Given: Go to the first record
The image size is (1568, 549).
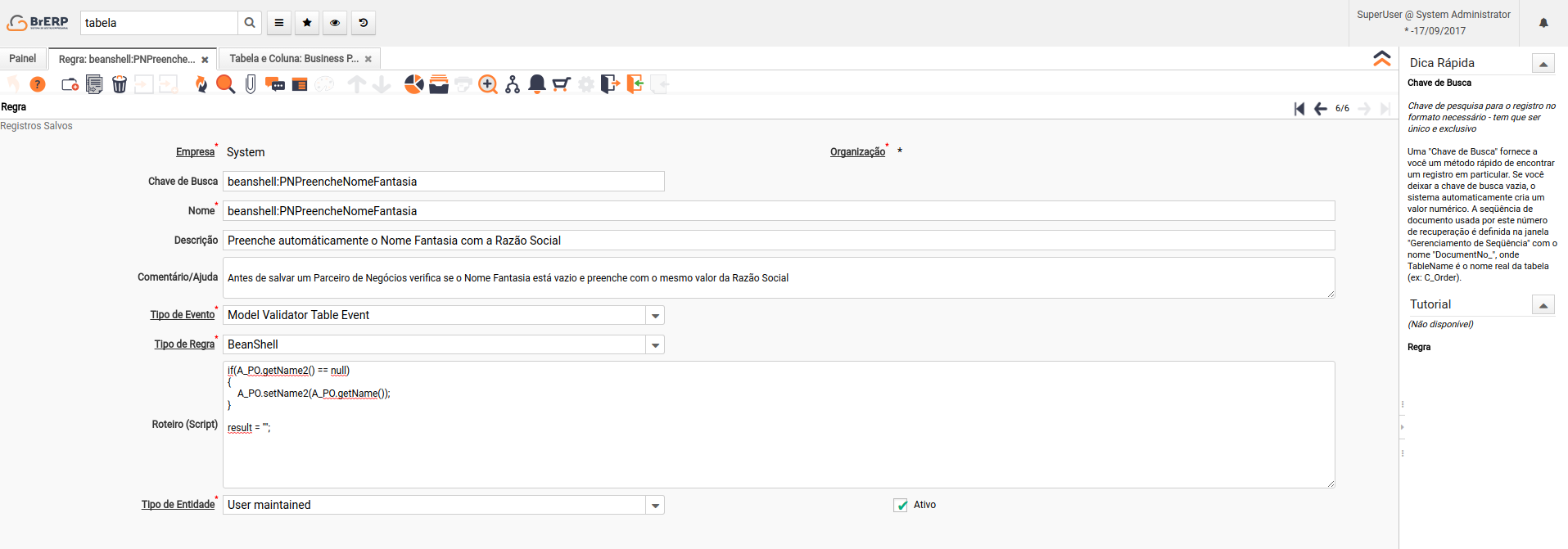Looking at the screenshot, I should click(x=1299, y=109).
